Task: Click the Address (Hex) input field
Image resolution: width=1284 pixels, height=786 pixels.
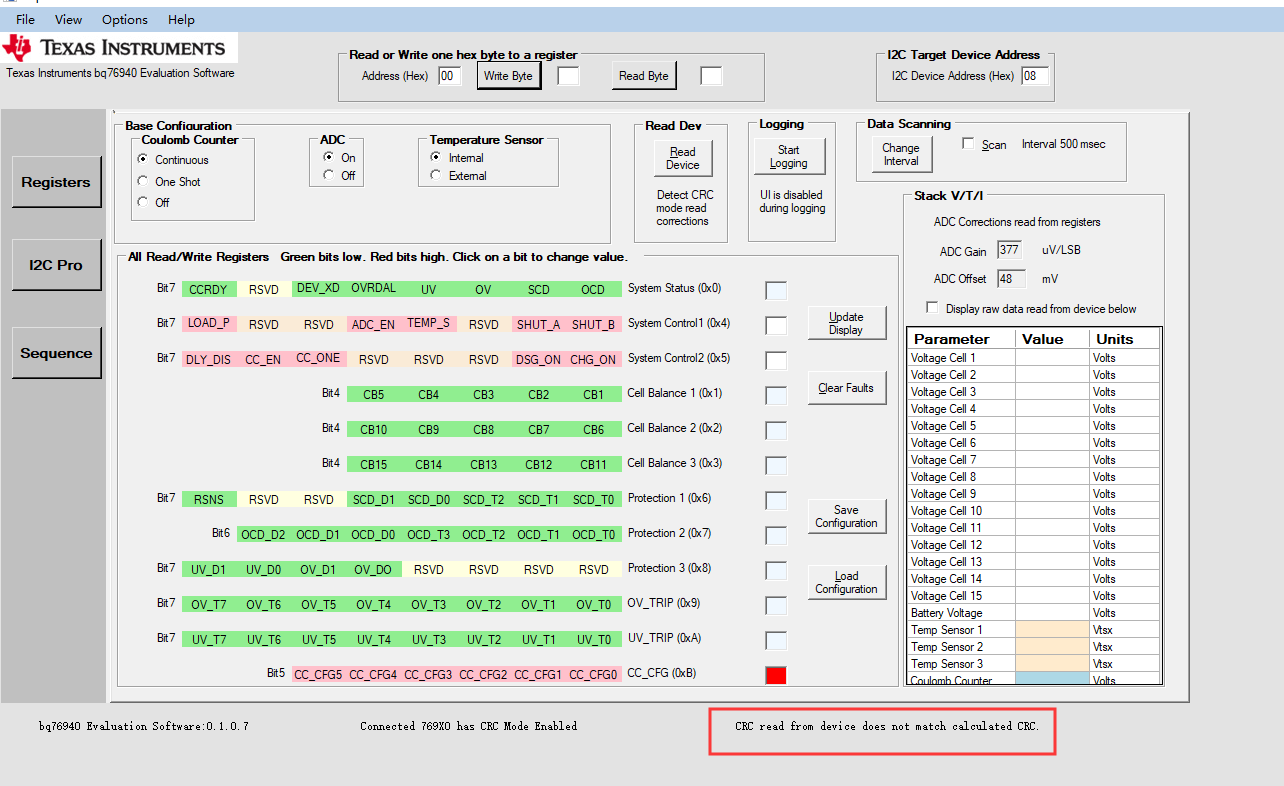Action: point(450,76)
